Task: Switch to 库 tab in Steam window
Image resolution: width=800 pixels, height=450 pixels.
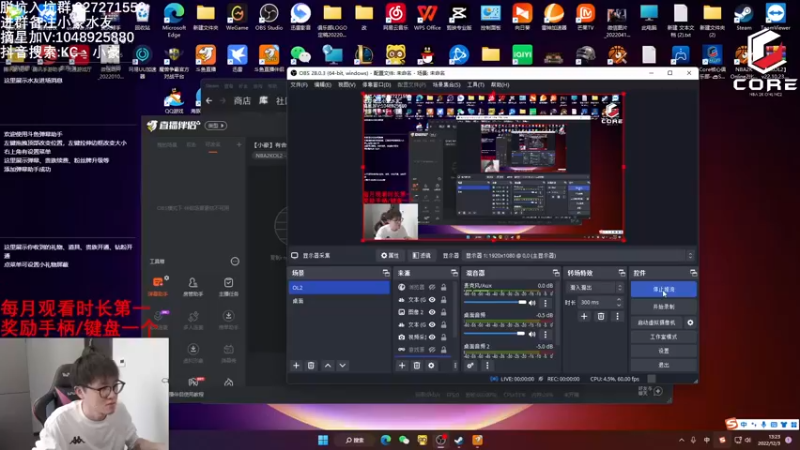Action: [263, 101]
